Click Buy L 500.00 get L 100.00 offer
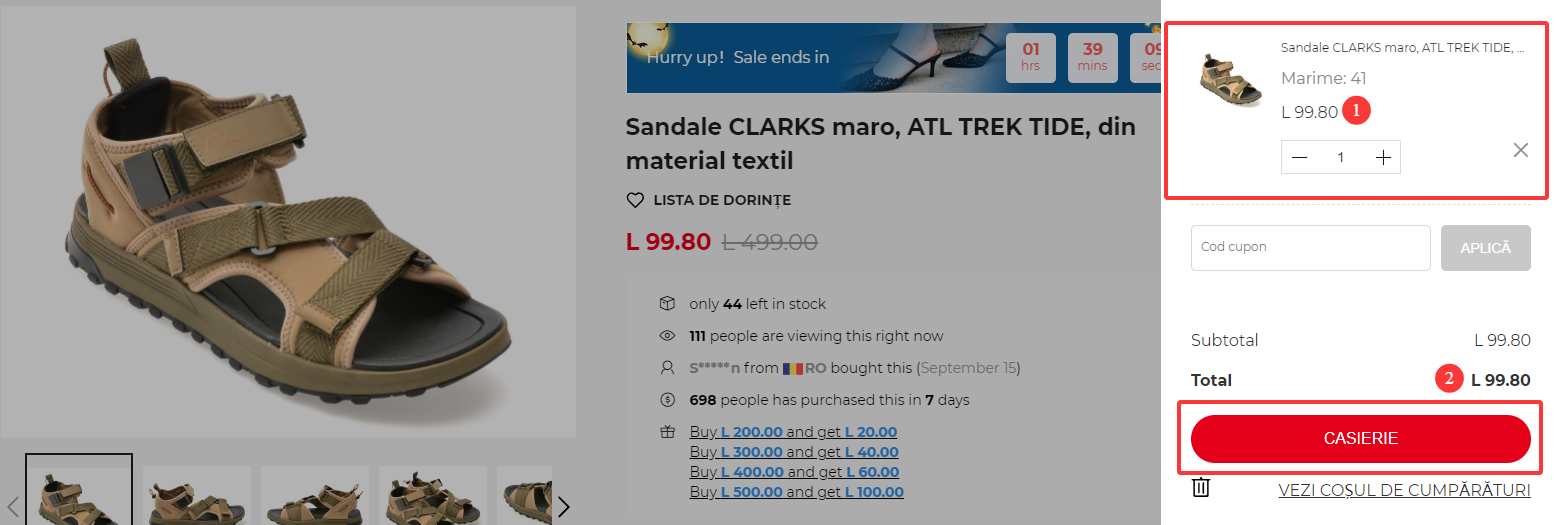This screenshot has height=525, width=1556. (796, 492)
